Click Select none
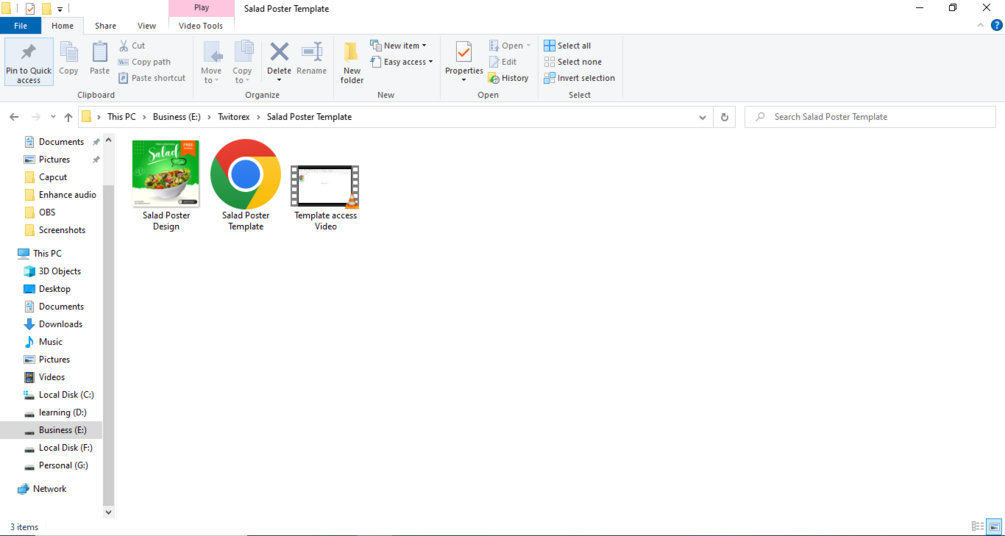 pos(572,62)
